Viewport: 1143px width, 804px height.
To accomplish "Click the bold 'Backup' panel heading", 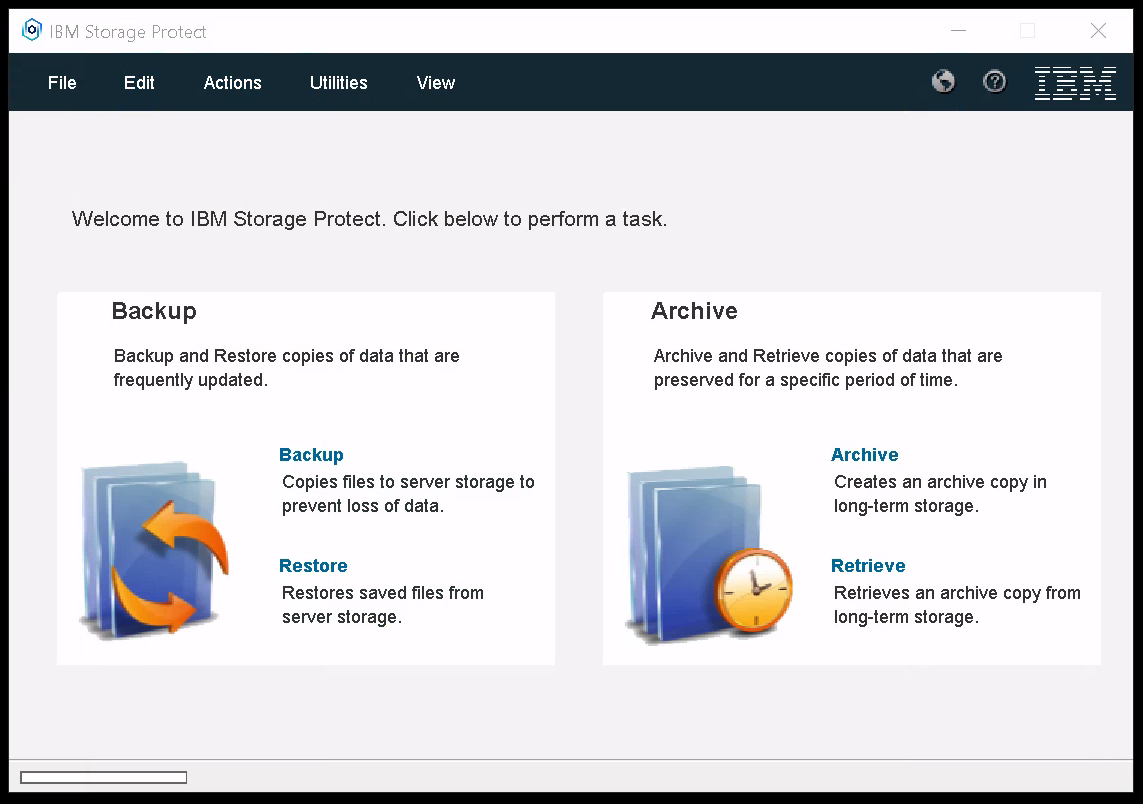I will pyautogui.click(x=154, y=311).
